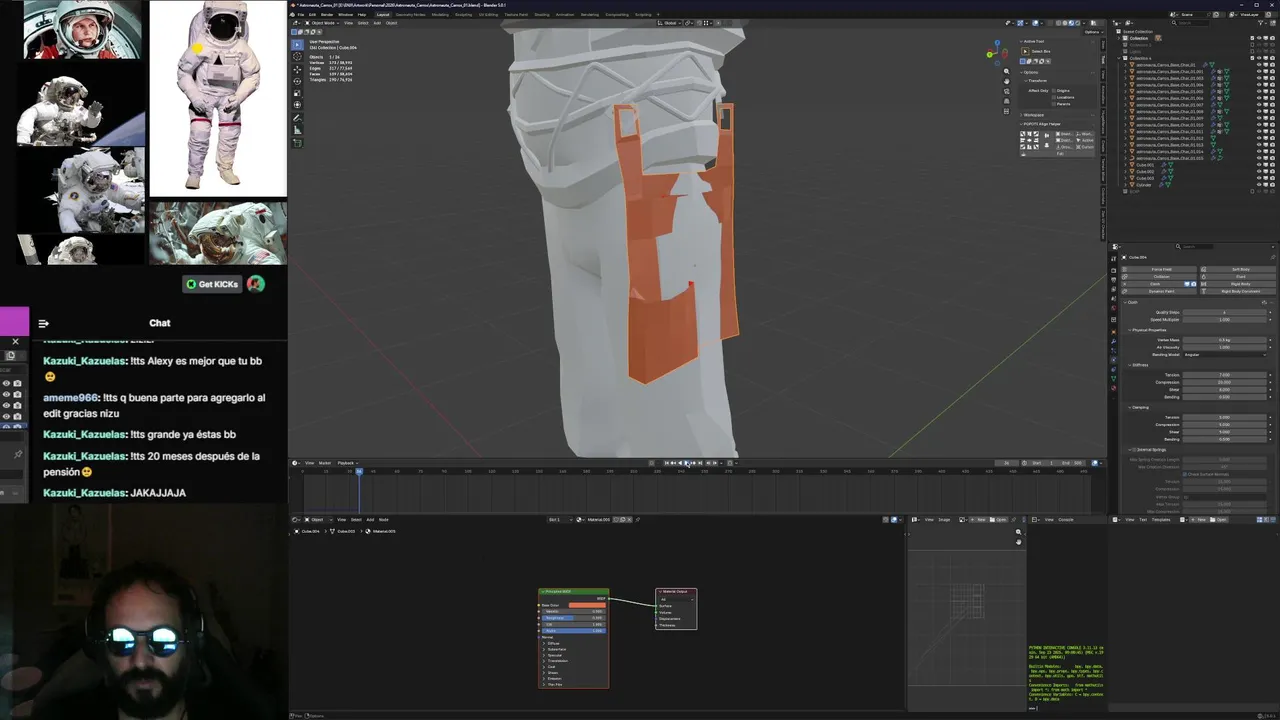The height and width of the screenshot is (720, 1280).
Task: Select the Annotate tool in viewport toolbar
Action: [297, 118]
